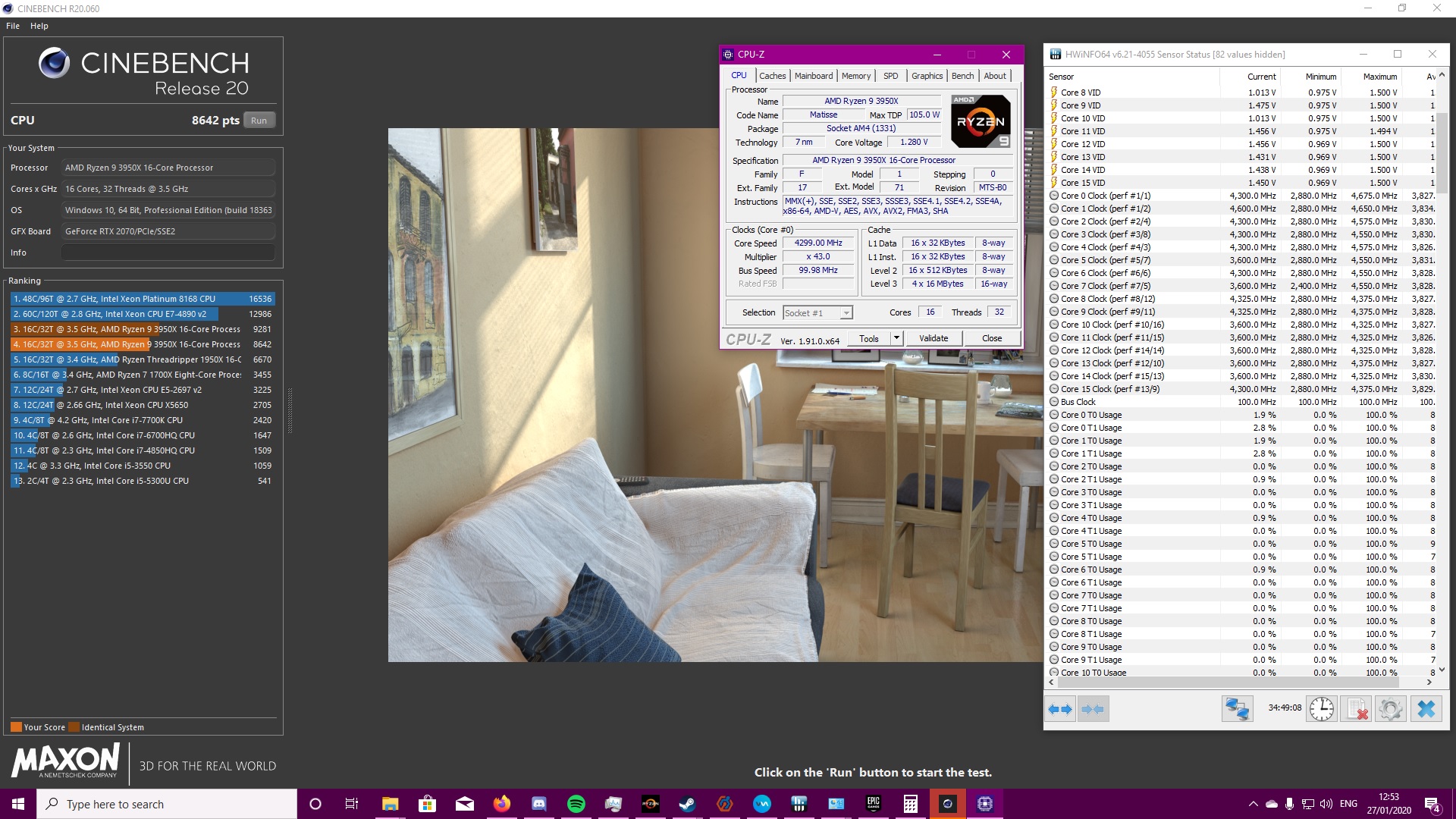The width and height of the screenshot is (1456, 819).
Task: Switch to the SPD tab in CPU-Z
Action: 891,76
